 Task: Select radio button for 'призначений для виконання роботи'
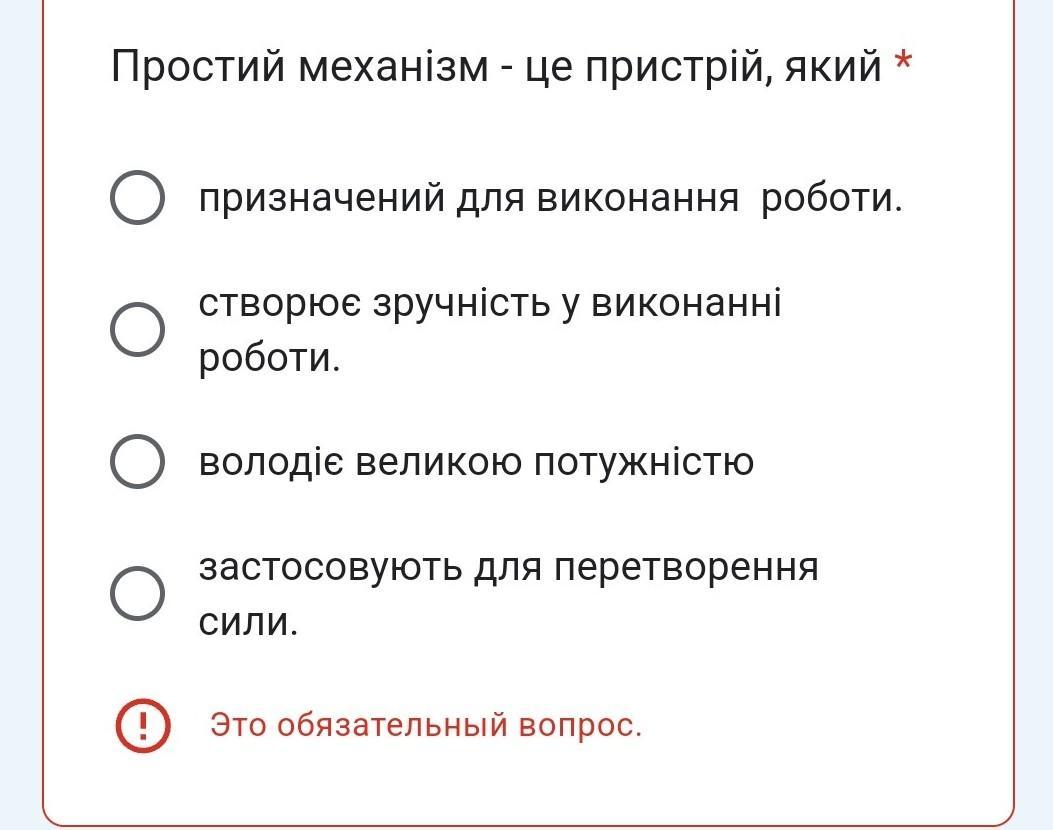137,197
